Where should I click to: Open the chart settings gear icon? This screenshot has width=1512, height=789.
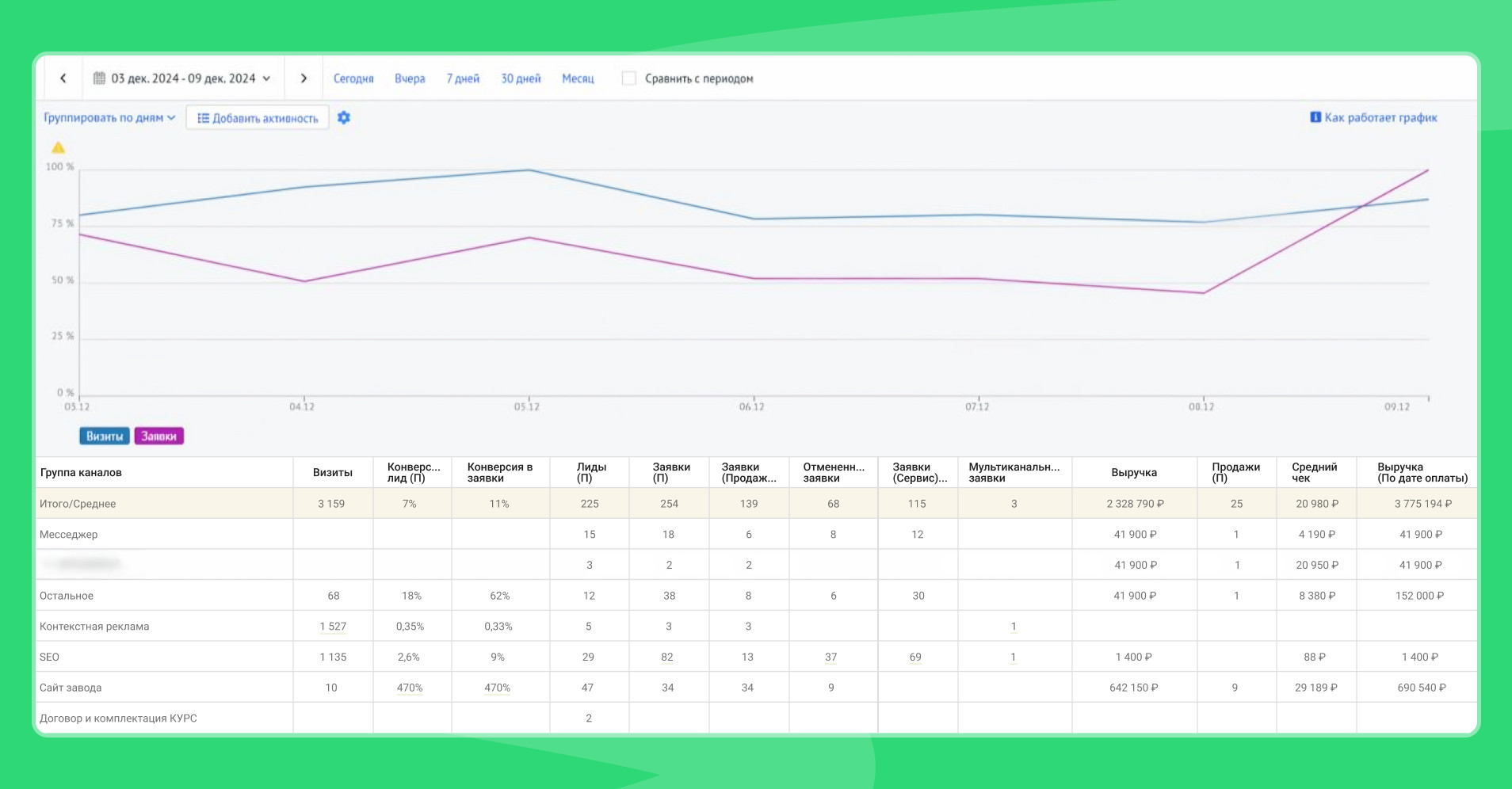click(344, 118)
